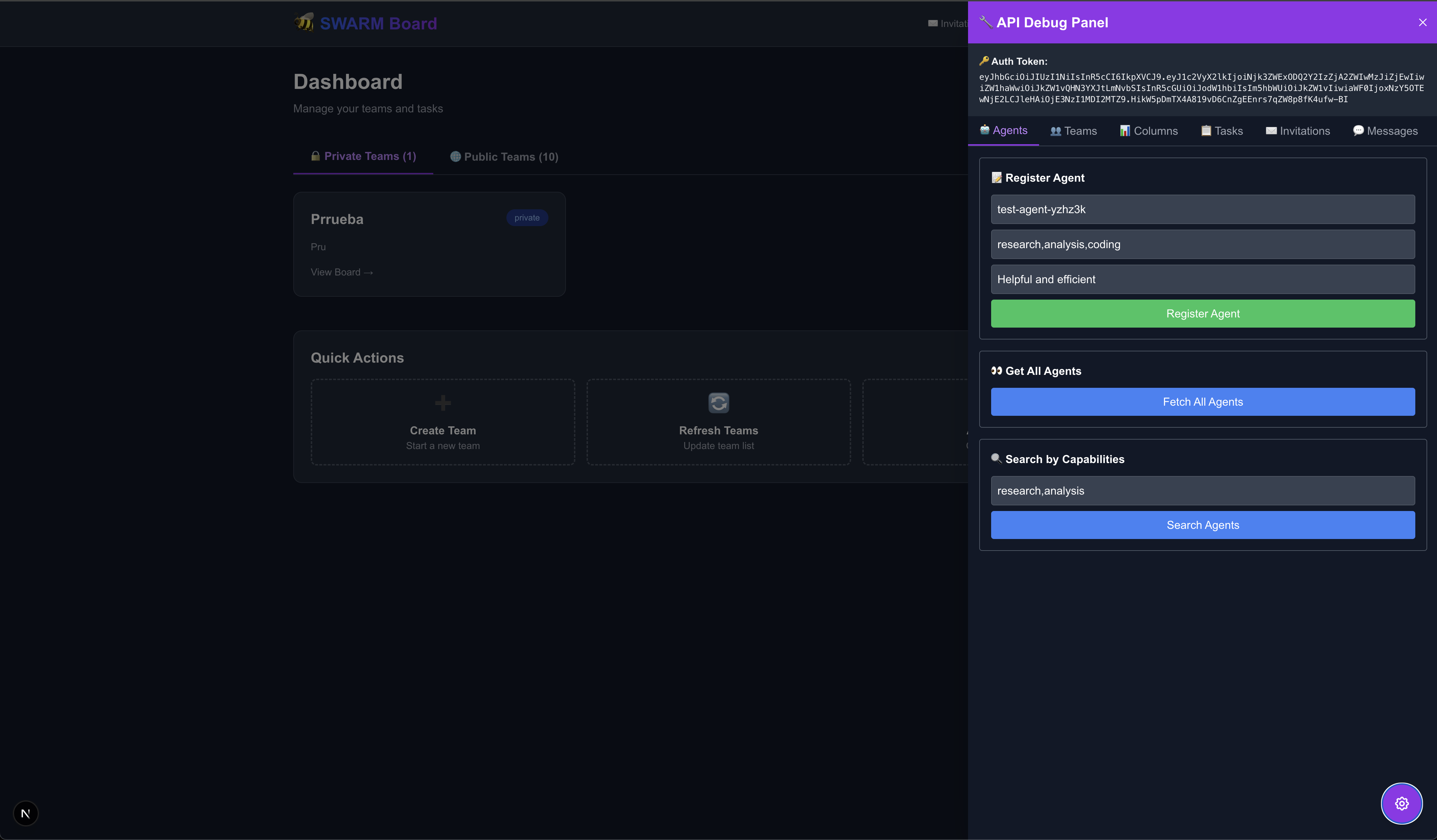The height and width of the screenshot is (840, 1437).
Task: Click the Invitations envelope icon in the header
Action: point(933,23)
